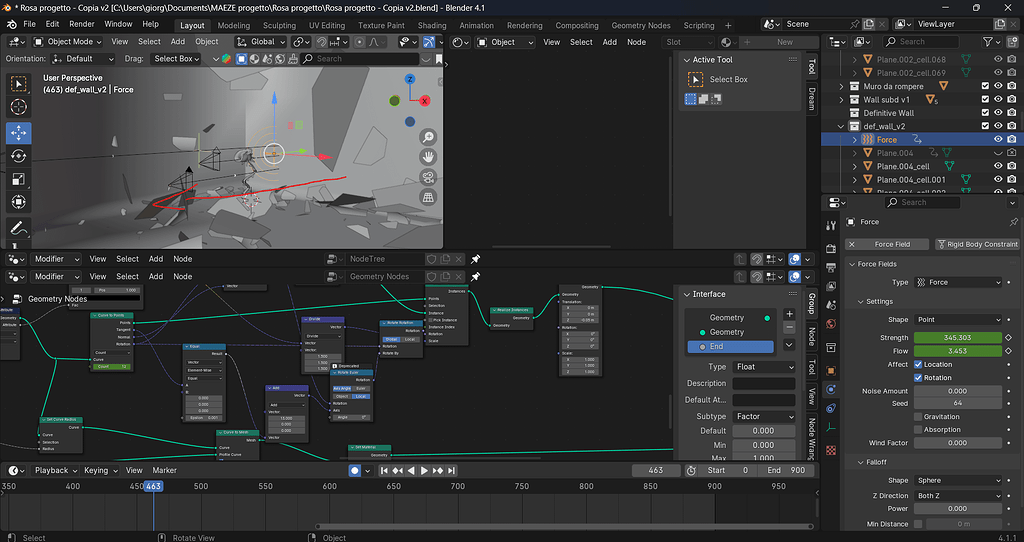Screen dimensions: 1024x542
Task: Select the Cursor tool in viewport toolbar
Action: click(x=18, y=107)
